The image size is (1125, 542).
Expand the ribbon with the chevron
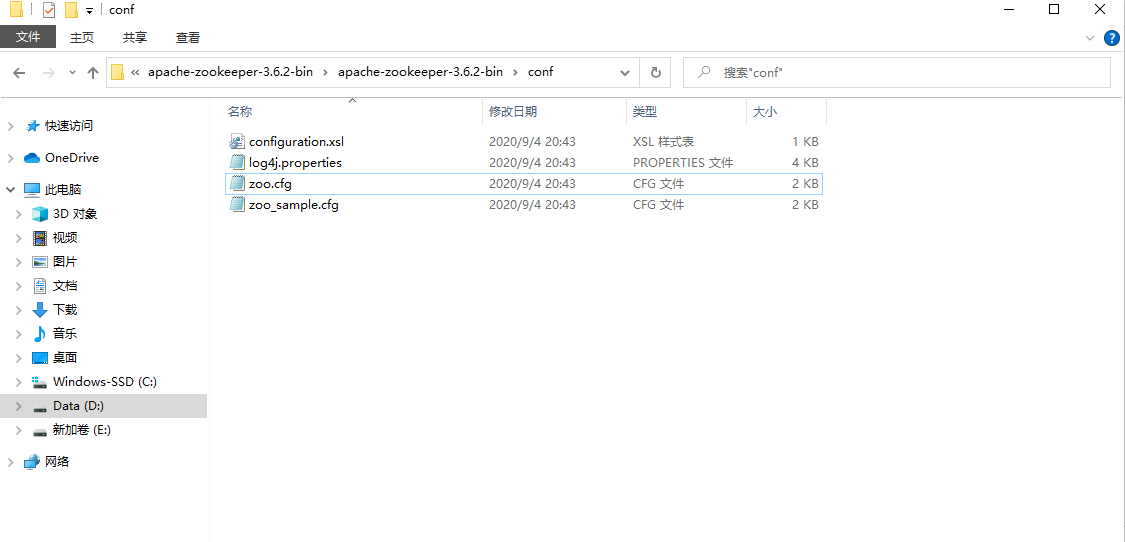(1088, 37)
